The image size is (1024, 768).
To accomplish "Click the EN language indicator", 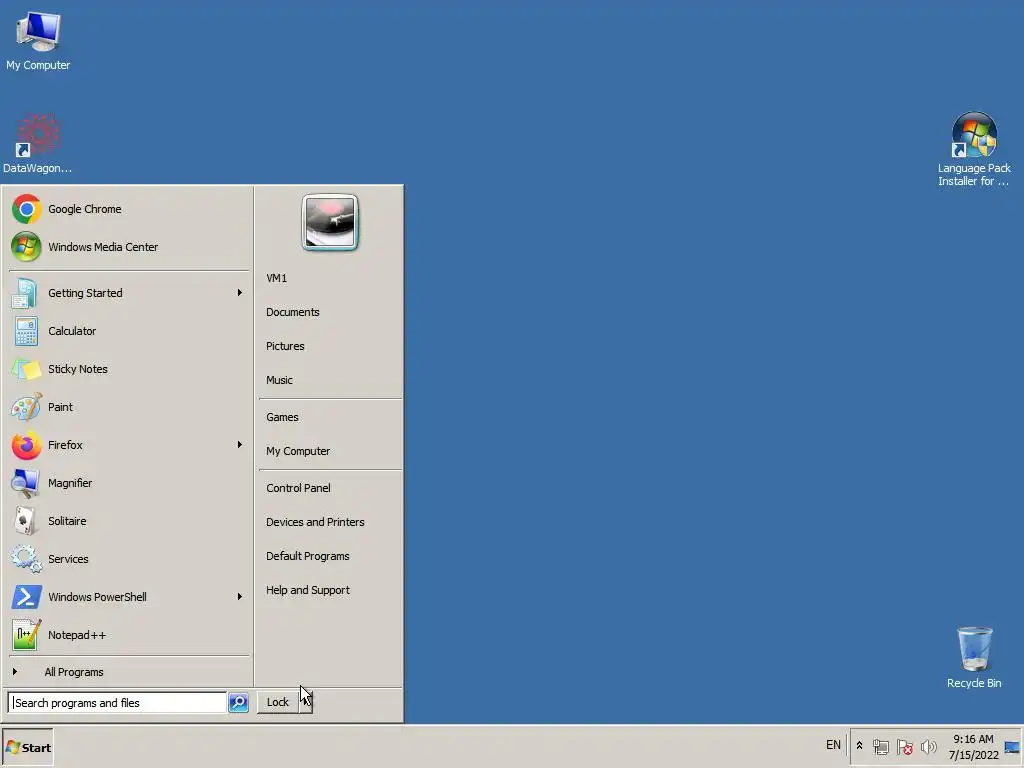I will click(833, 745).
